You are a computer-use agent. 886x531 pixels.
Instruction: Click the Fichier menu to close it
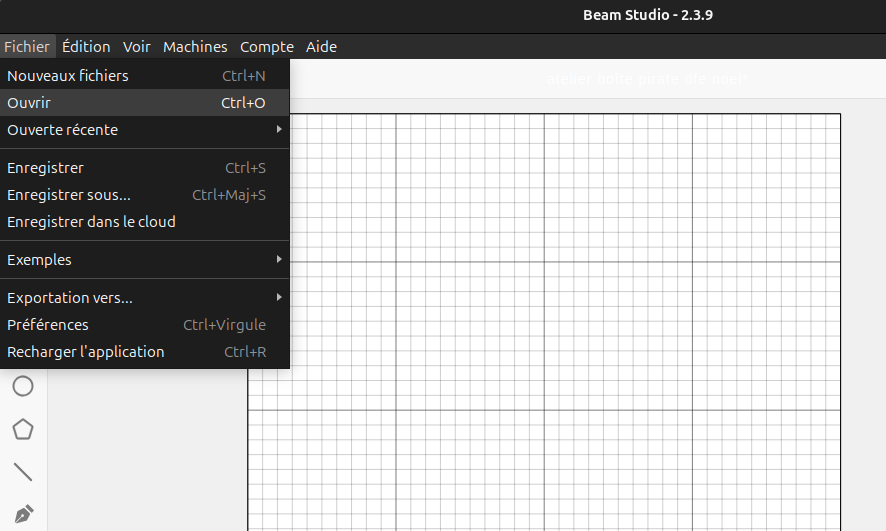tap(26, 47)
